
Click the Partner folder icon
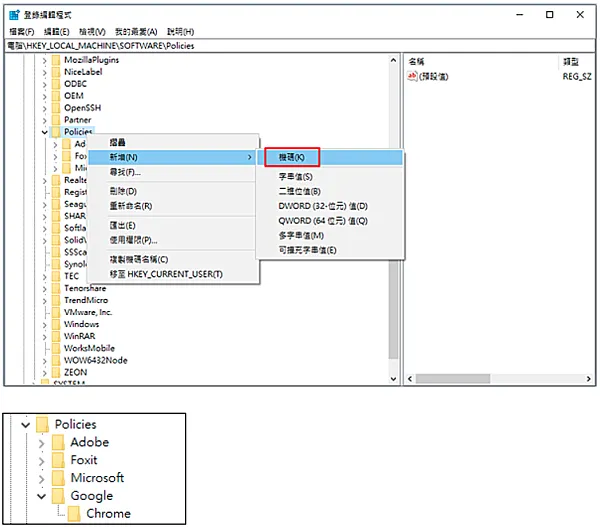pyautogui.click(x=56, y=120)
